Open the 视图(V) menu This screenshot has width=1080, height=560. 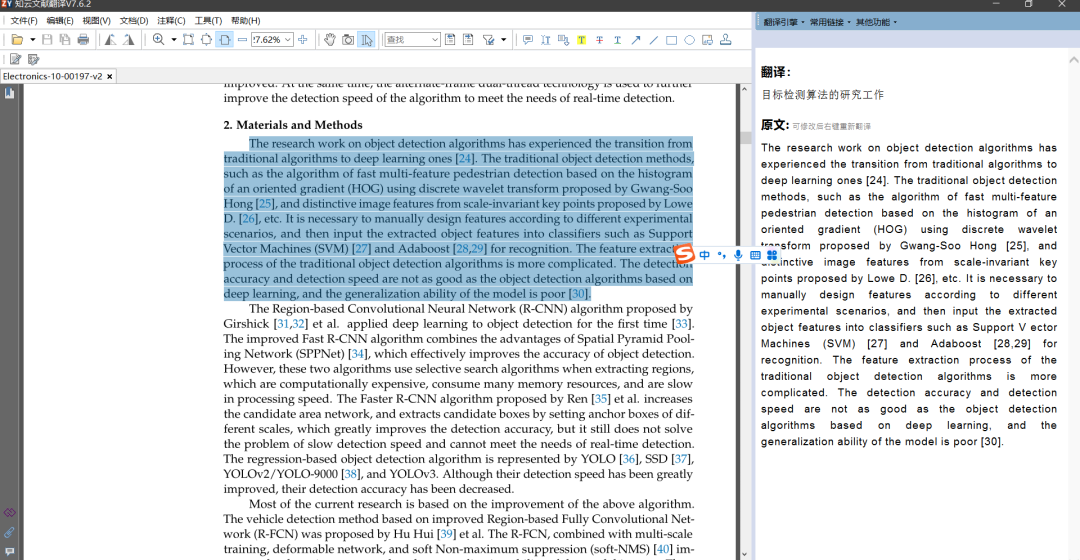click(x=96, y=21)
